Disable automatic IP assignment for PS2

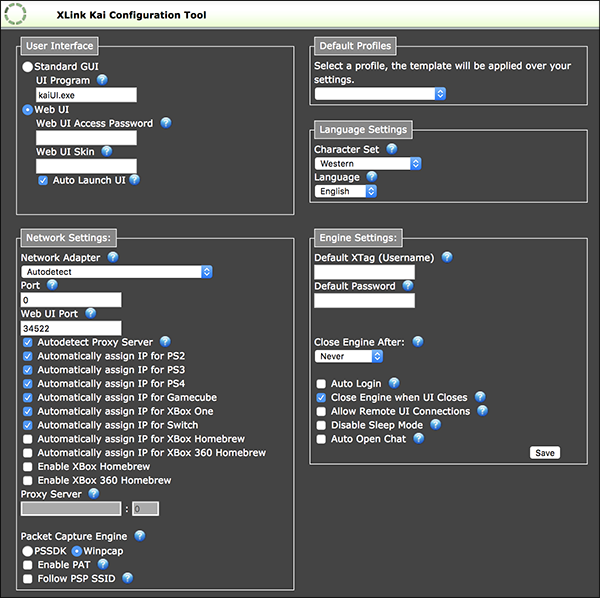tap(28, 356)
